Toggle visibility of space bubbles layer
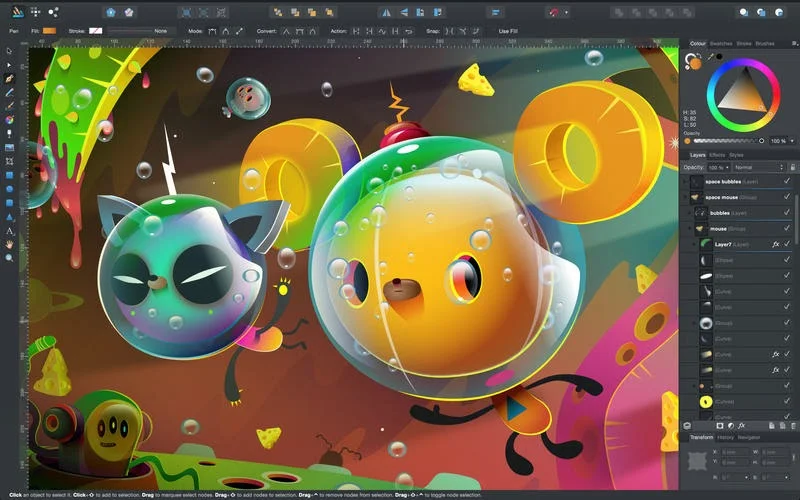This screenshot has height=500, width=800. click(x=787, y=181)
